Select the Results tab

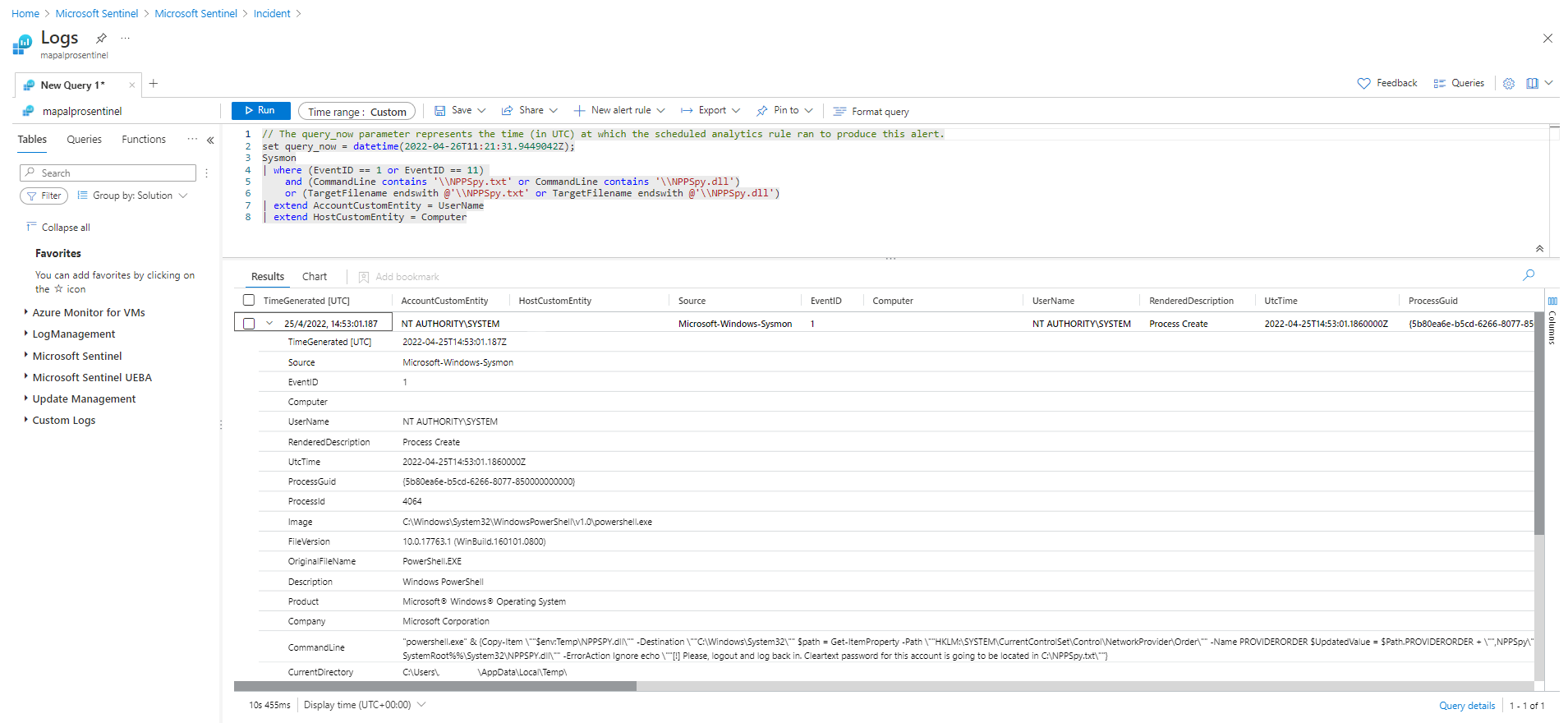coord(268,277)
